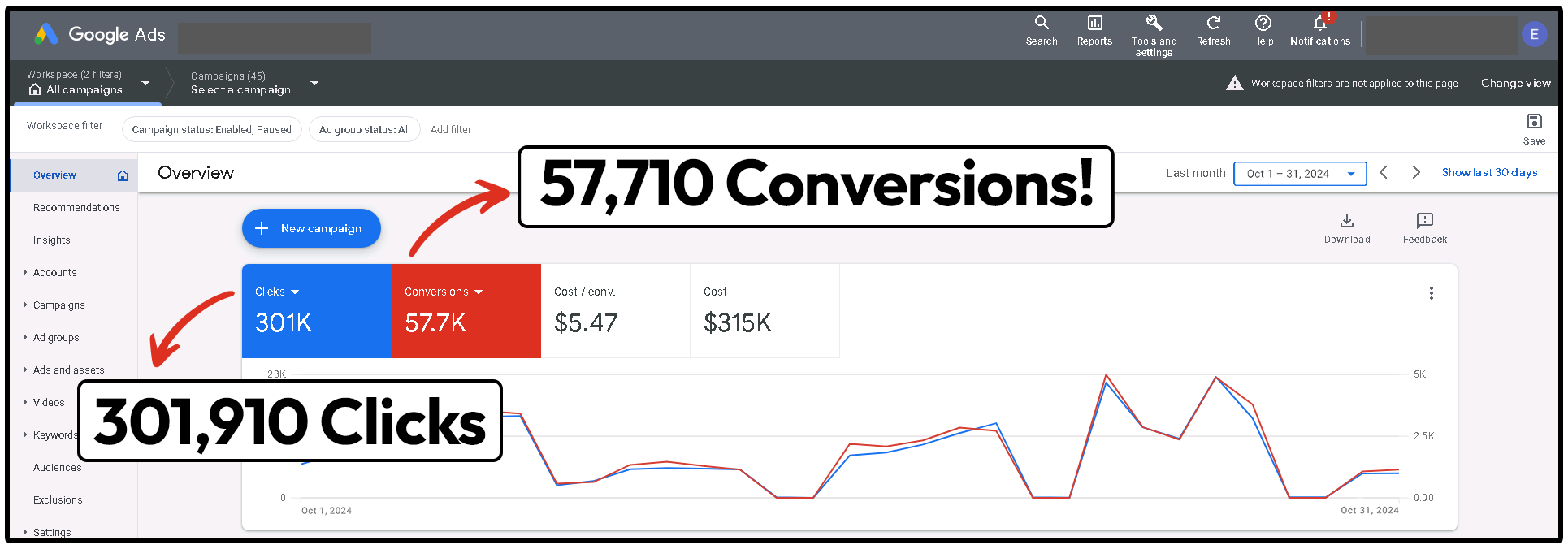This screenshot has width=1568, height=549.
Task: Click the Save icon for filters
Action: click(1534, 123)
